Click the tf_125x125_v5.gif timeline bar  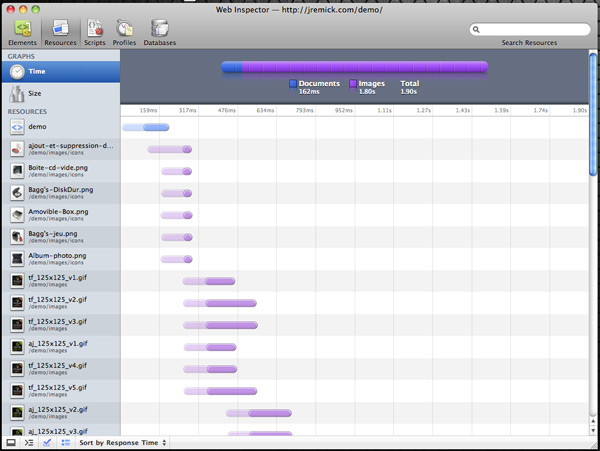[x=220, y=391]
